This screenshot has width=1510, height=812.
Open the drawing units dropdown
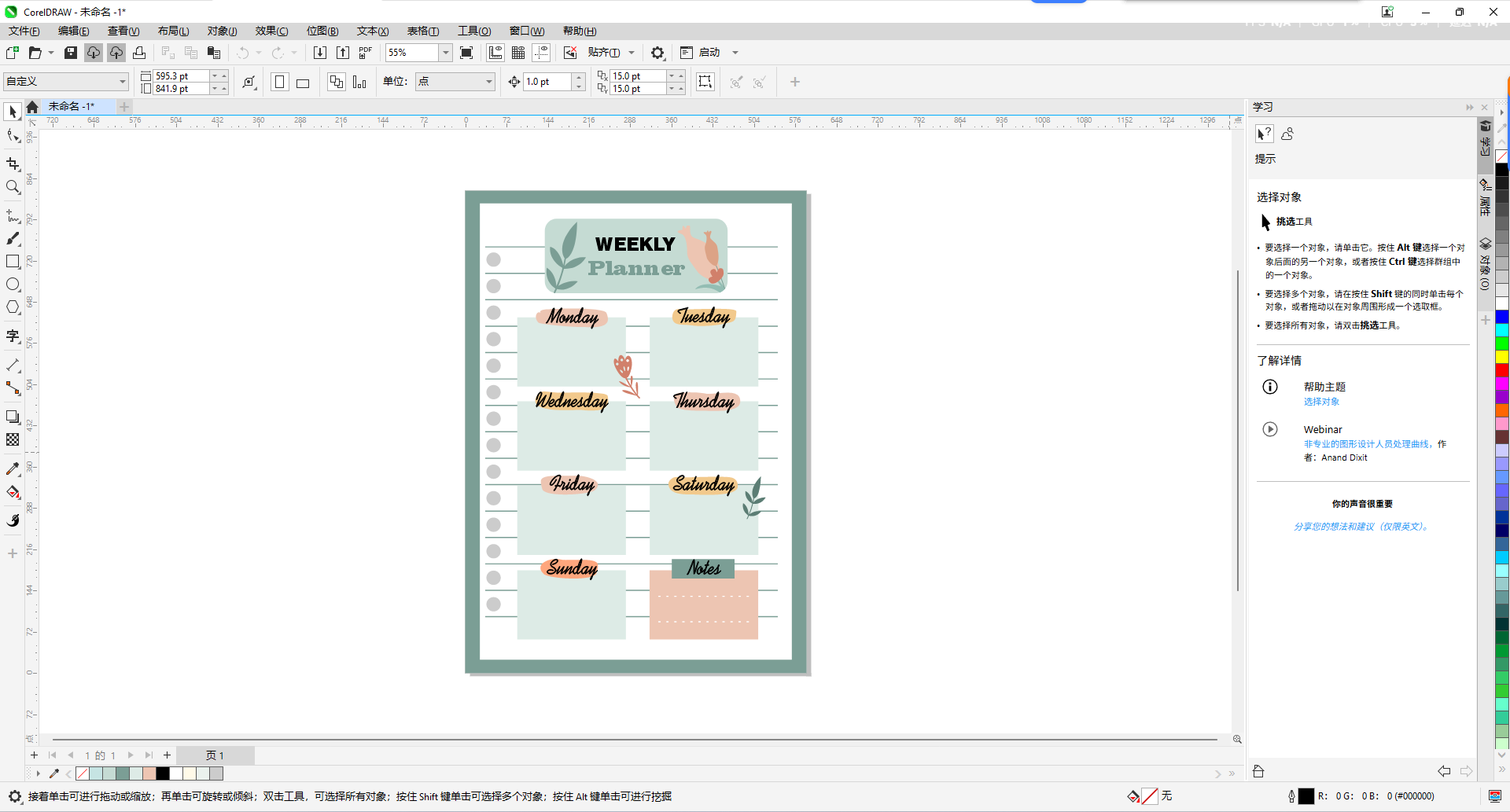pos(488,81)
